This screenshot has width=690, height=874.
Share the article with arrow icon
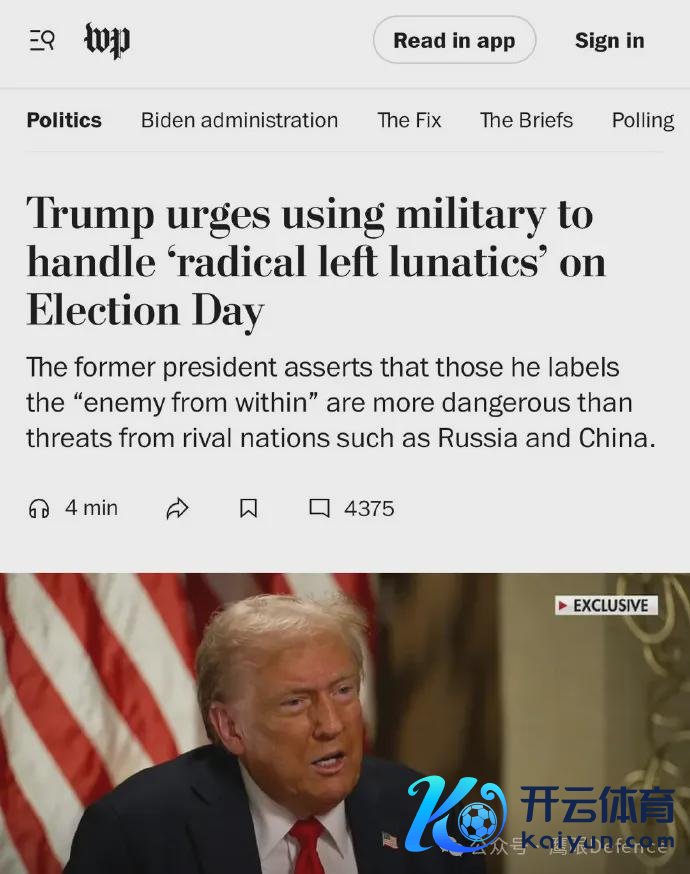tap(177, 508)
